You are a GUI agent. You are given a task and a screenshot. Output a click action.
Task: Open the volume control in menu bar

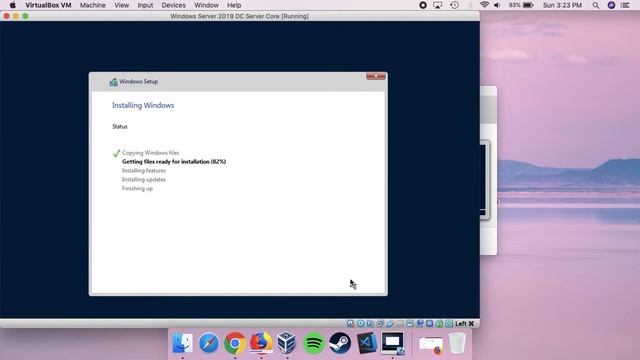pos(497,5)
